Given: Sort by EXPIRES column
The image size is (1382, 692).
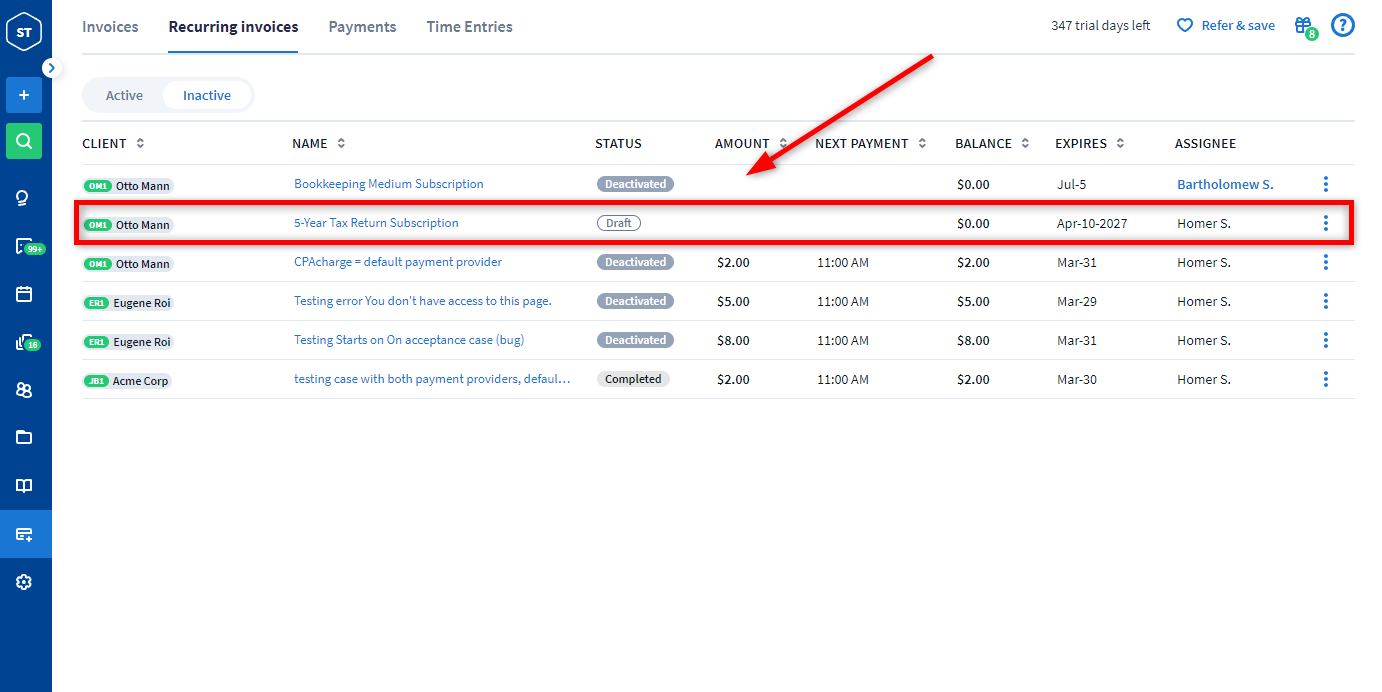Looking at the screenshot, I should 1090,143.
